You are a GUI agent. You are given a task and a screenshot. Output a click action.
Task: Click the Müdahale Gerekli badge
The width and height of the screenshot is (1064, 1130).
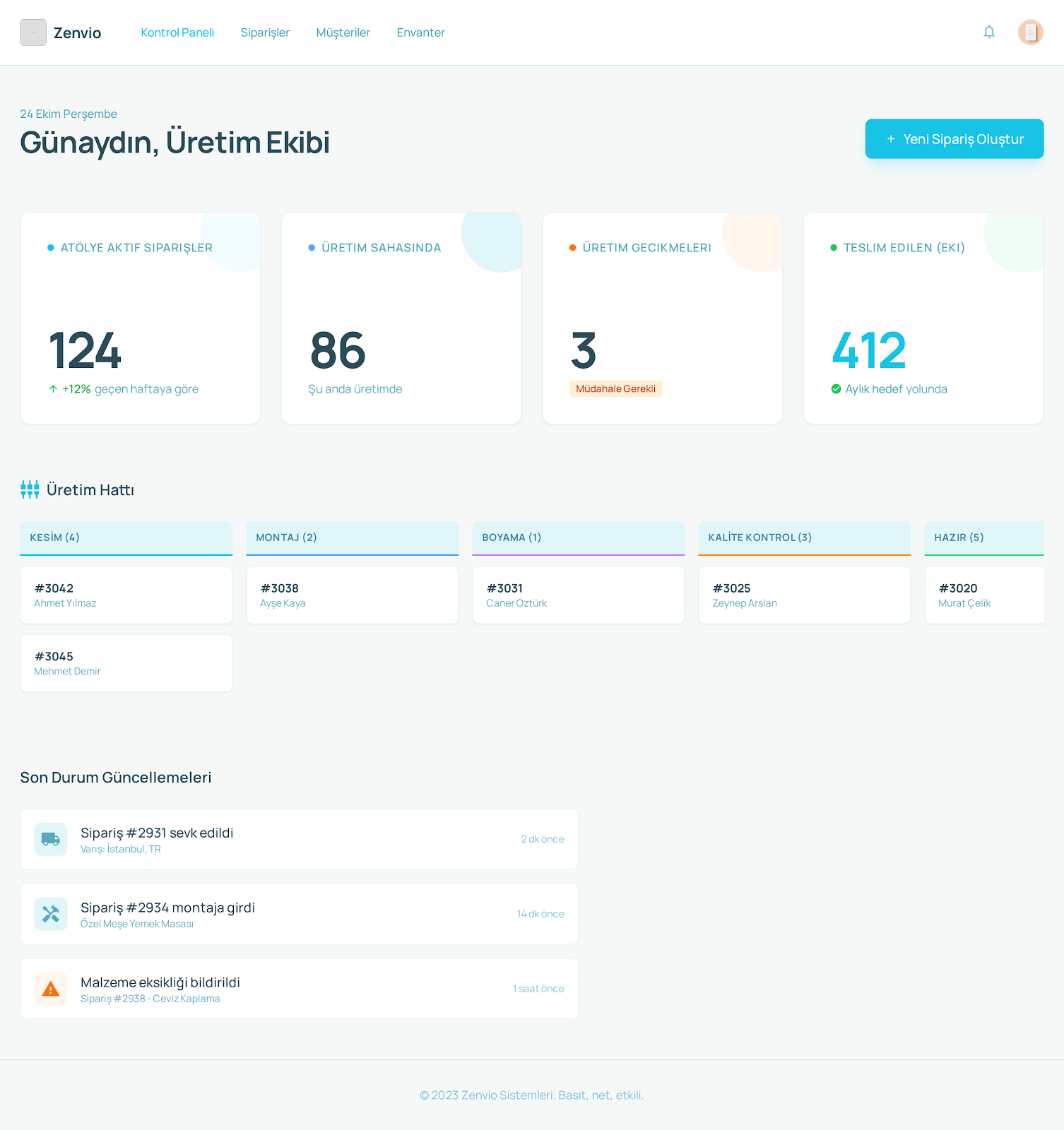pos(615,389)
